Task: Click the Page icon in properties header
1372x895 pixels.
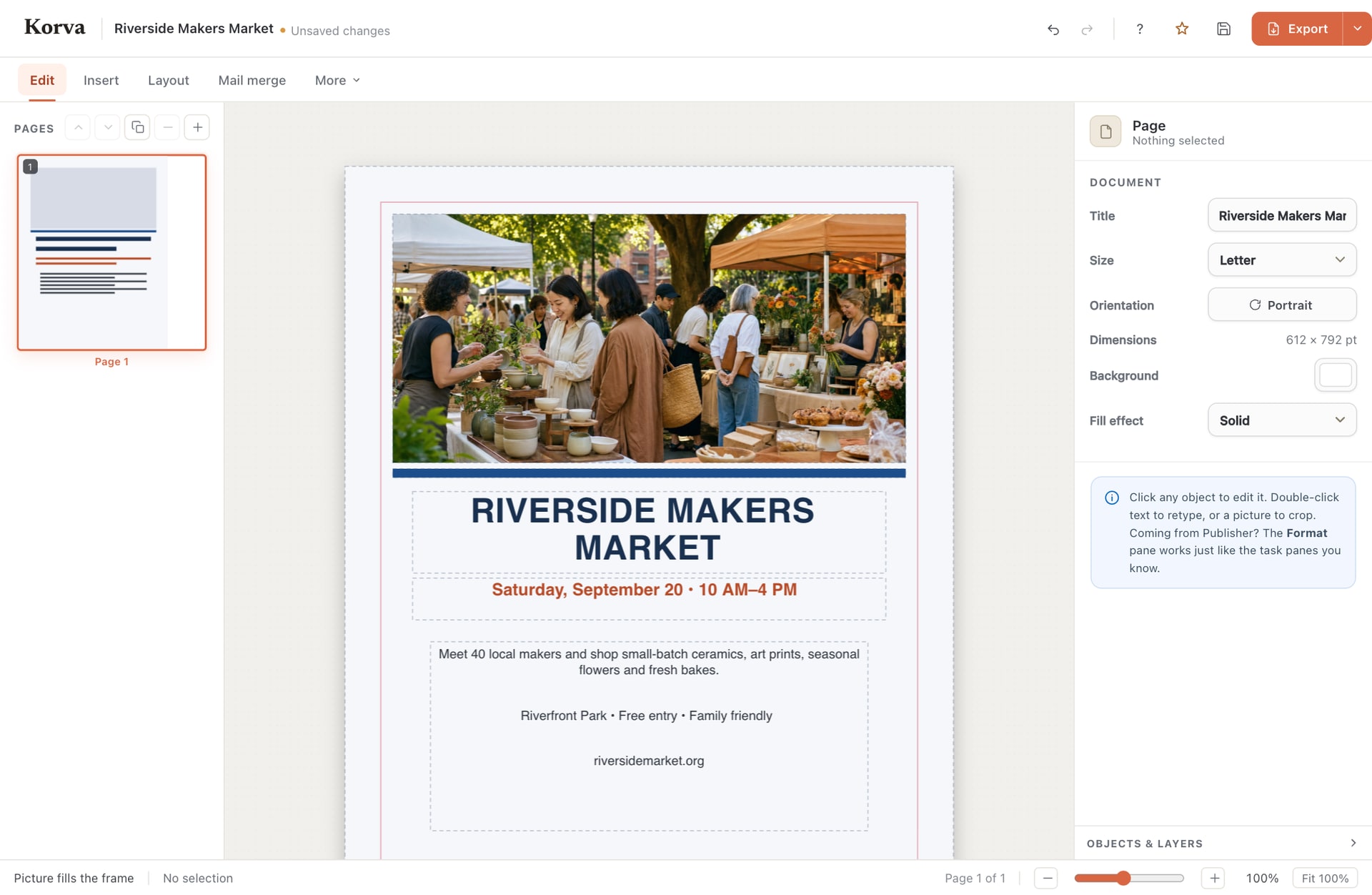Action: (x=1105, y=132)
